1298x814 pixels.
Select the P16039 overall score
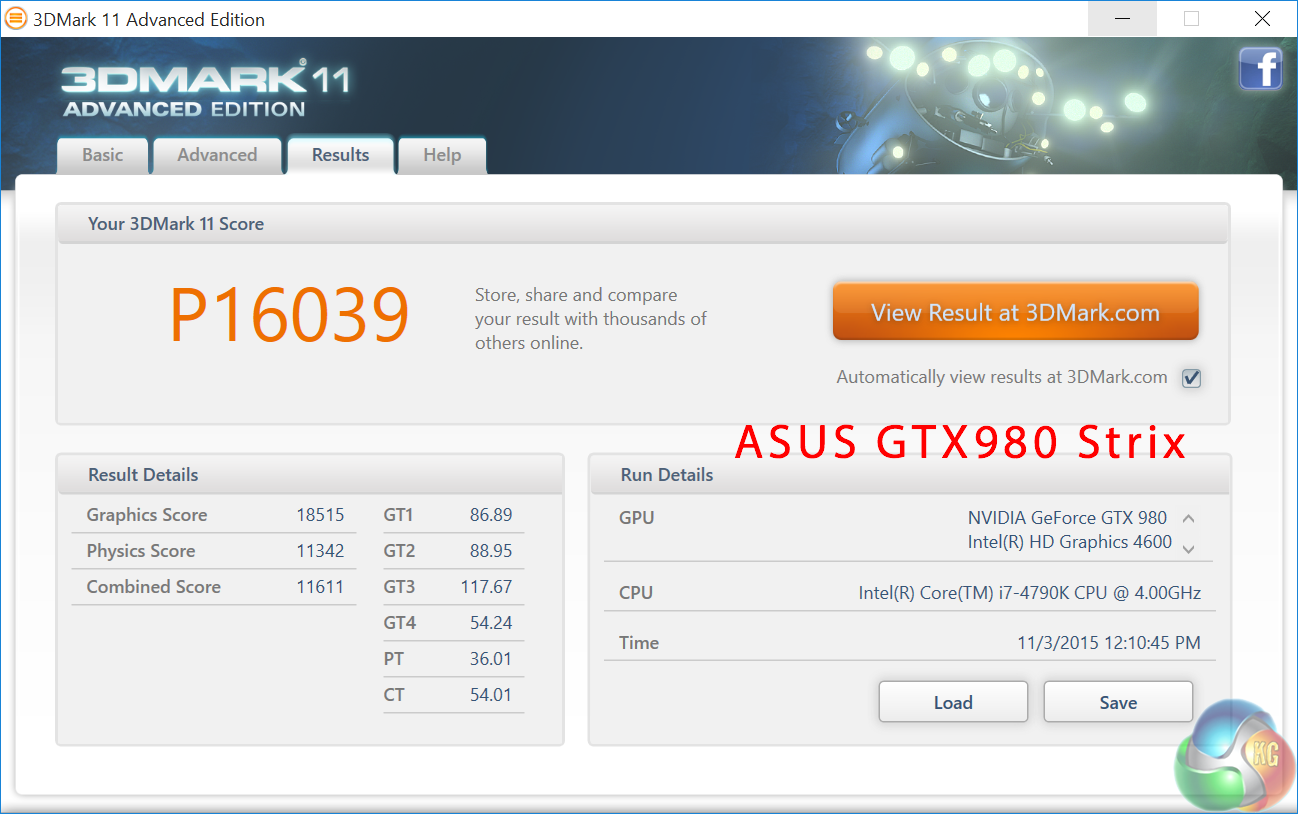click(290, 316)
